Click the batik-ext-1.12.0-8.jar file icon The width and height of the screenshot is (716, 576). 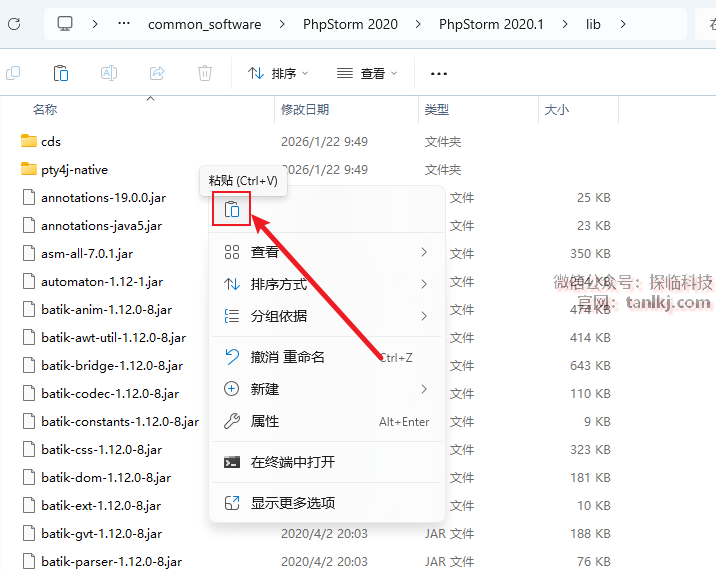coord(29,505)
